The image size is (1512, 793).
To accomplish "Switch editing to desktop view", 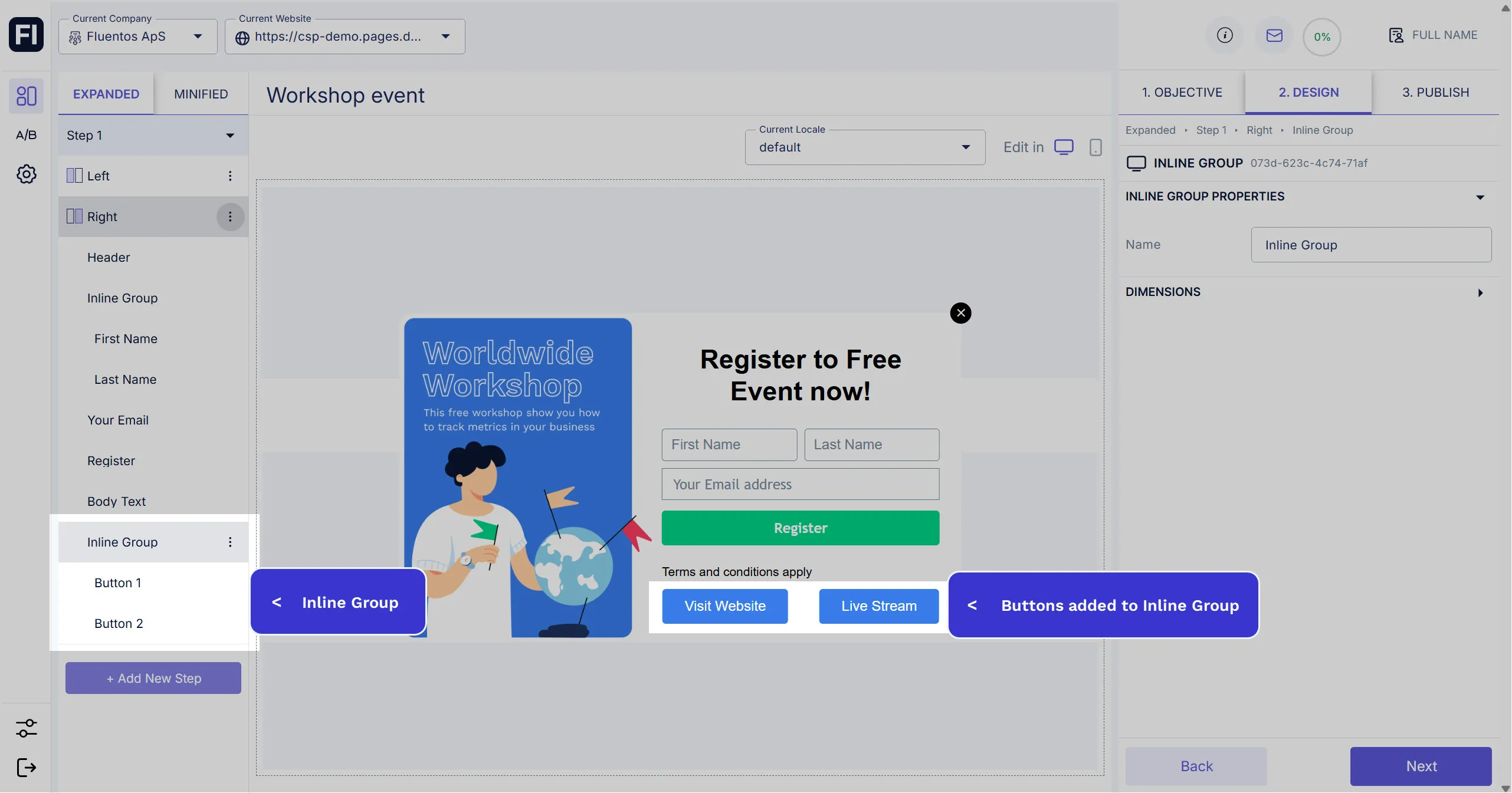I will [1064, 147].
